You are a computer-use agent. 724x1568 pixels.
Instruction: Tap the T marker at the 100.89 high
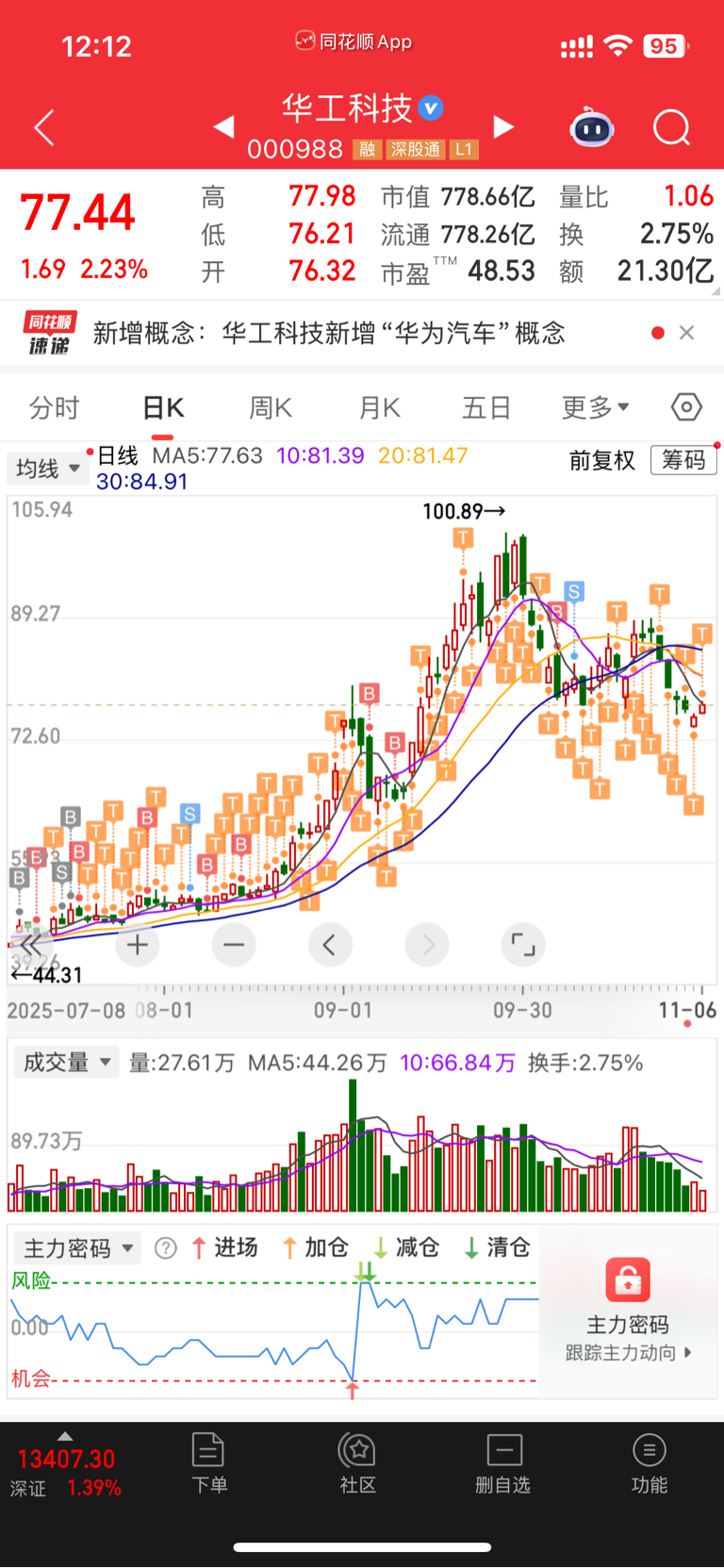coord(462,538)
